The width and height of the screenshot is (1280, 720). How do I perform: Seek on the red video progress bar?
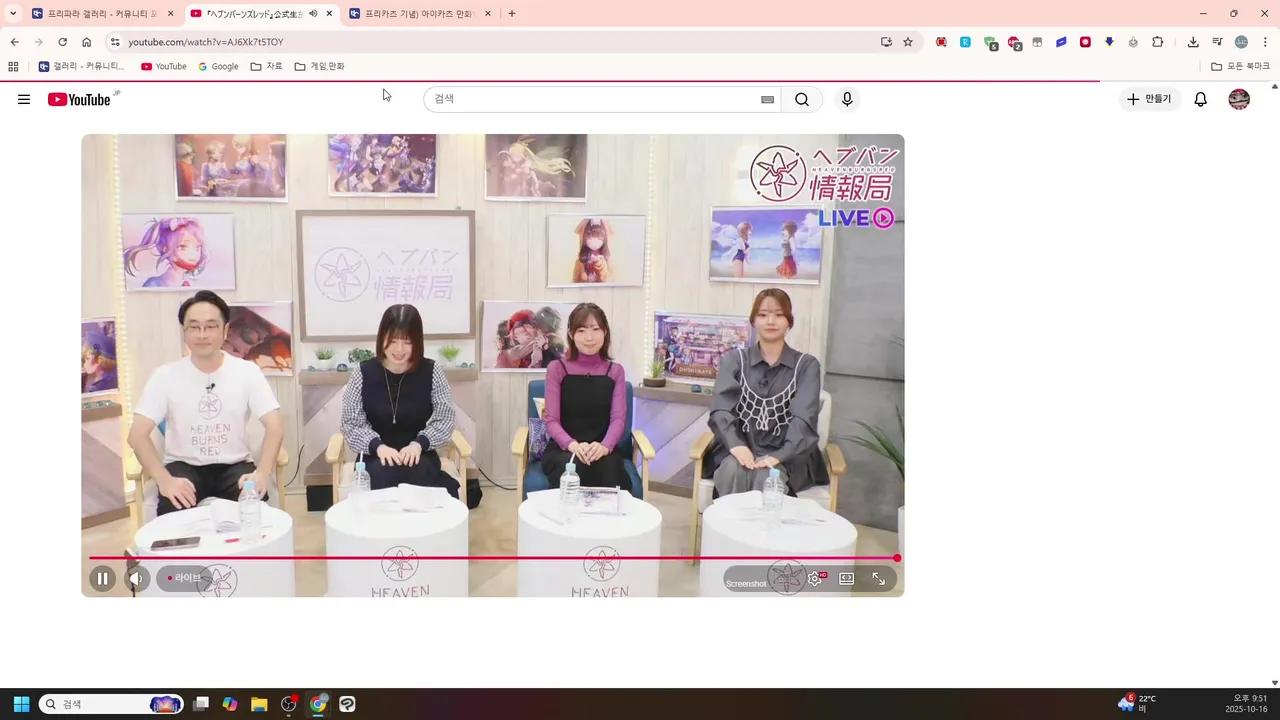493,558
